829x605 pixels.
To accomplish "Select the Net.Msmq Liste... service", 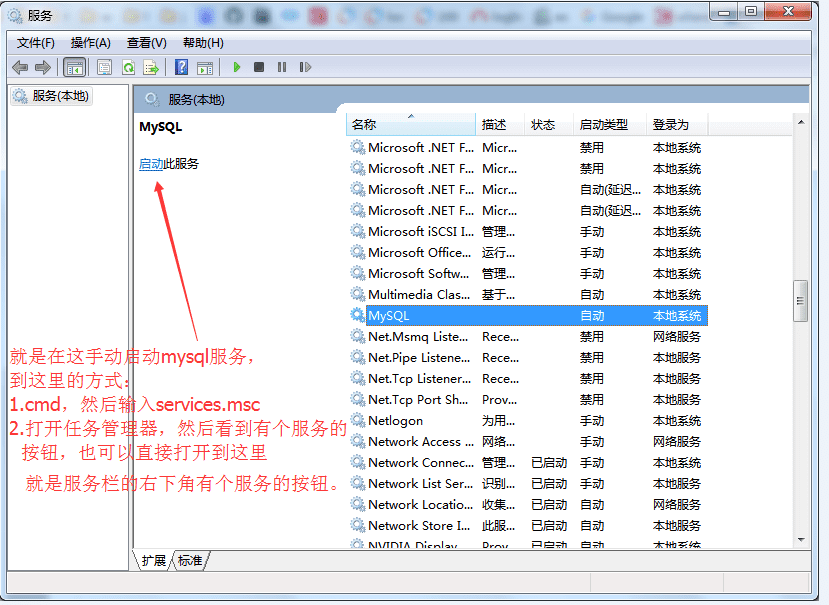I will [x=528, y=336].
